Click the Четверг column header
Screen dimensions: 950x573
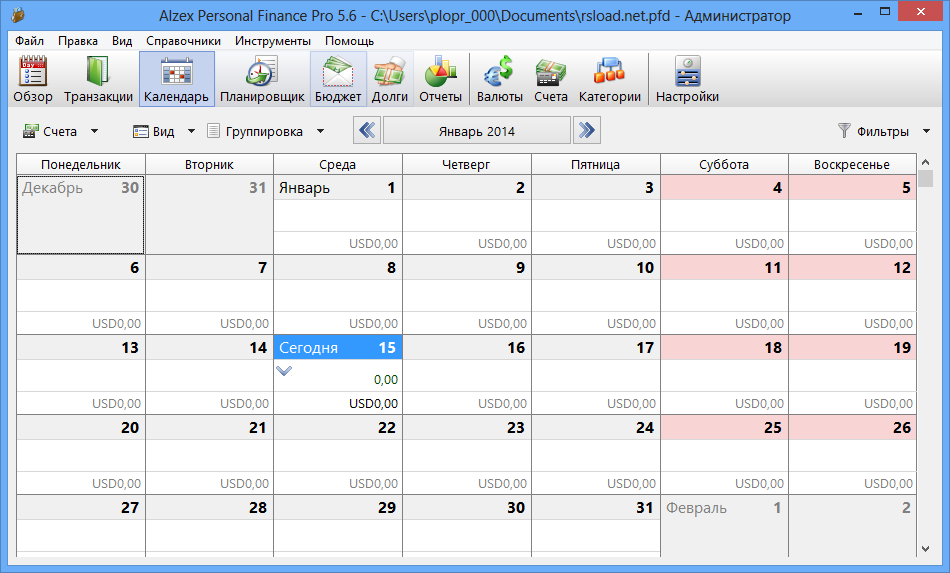(467, 164)
